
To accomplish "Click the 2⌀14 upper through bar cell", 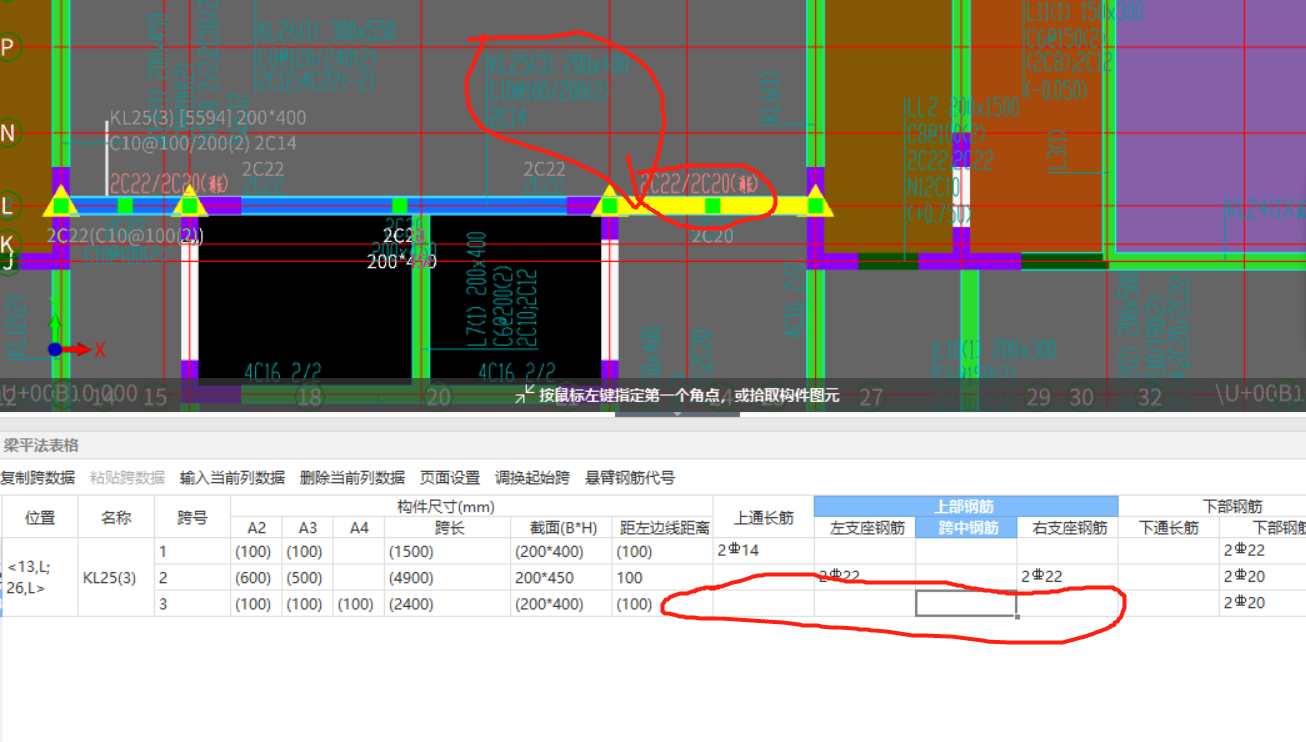I will click(764, 551).
